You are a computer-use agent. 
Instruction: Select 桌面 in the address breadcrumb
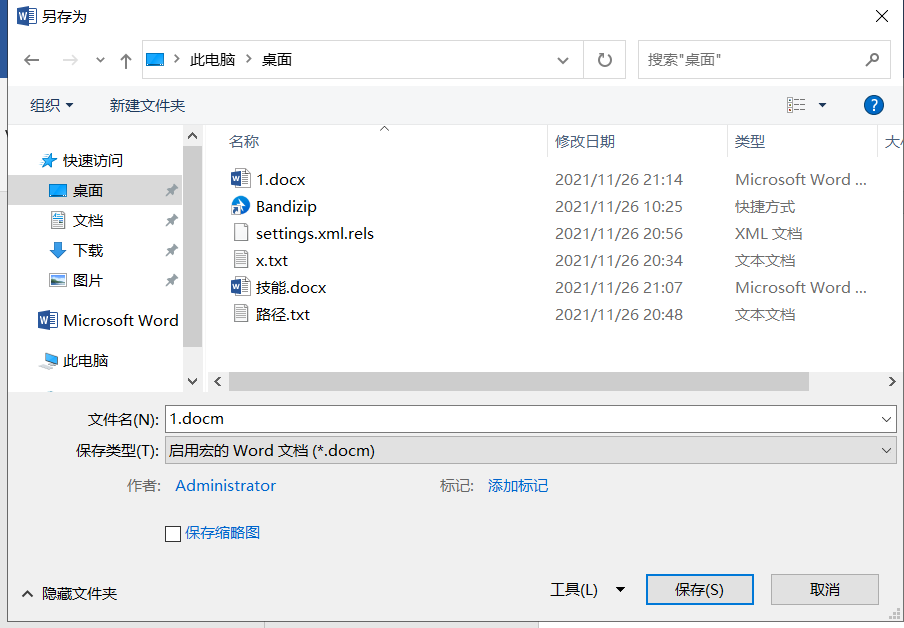(x=277, y=59)
